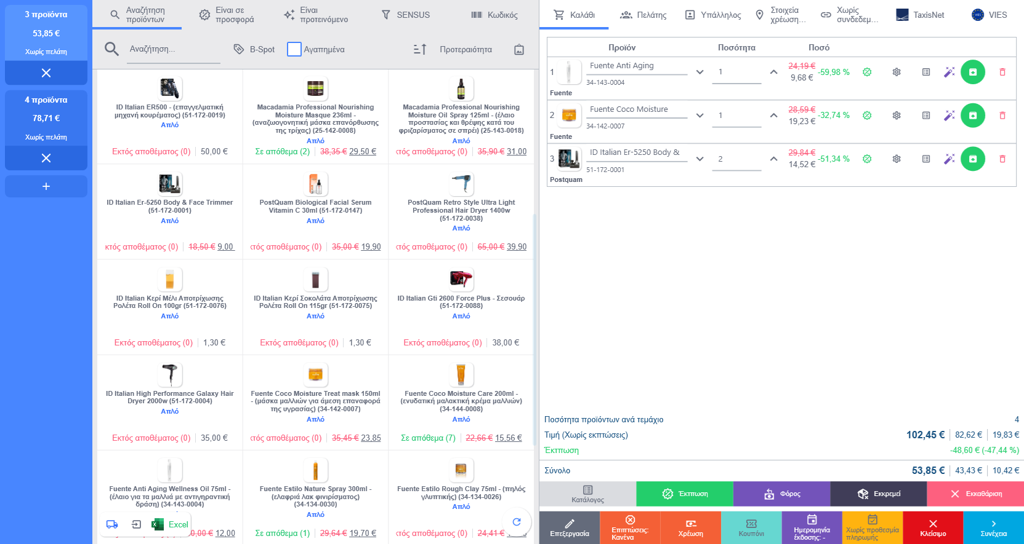Click the Εκκρεμεί button

(878, 494)
